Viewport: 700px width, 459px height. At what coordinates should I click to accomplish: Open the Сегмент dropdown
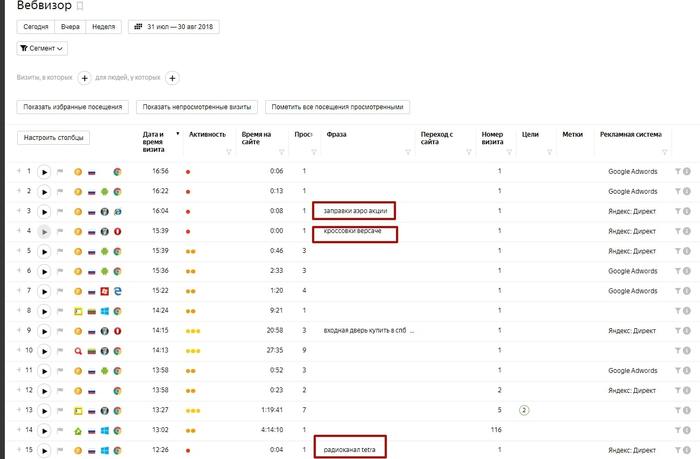42,48
